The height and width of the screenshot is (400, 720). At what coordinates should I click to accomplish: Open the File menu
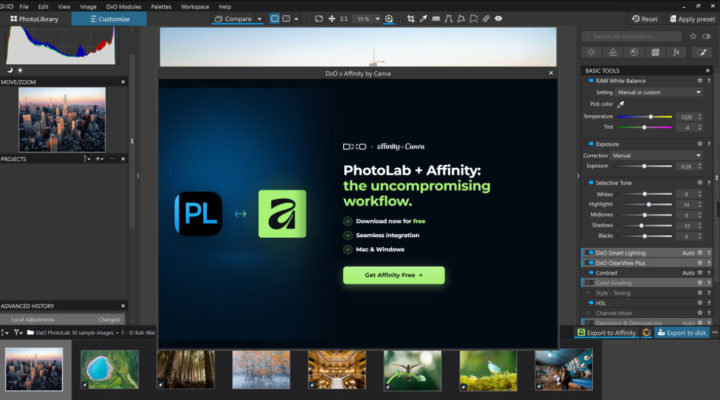(x=24, y=7)
